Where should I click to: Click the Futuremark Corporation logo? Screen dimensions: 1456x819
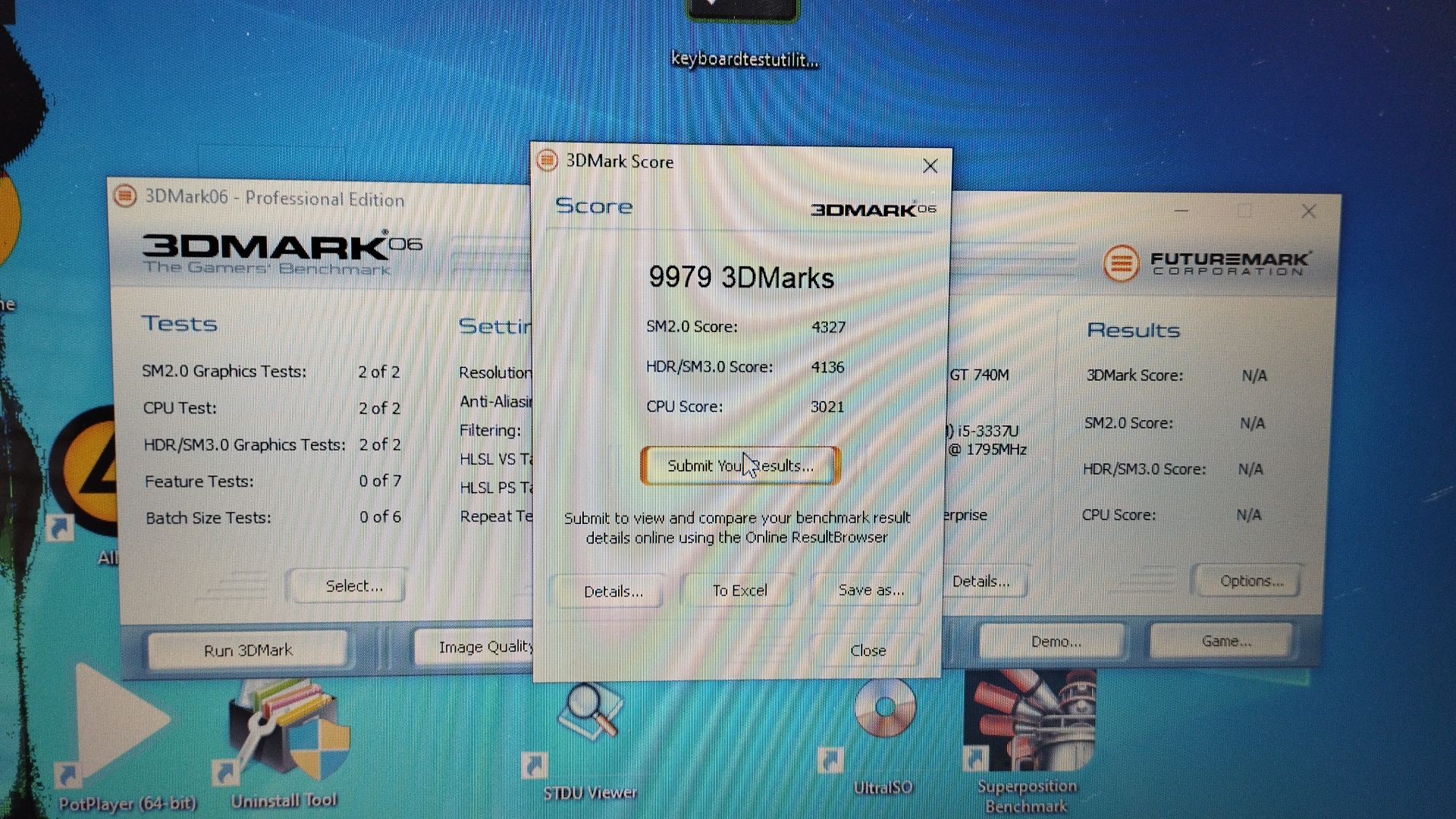tap(1206, 263)
